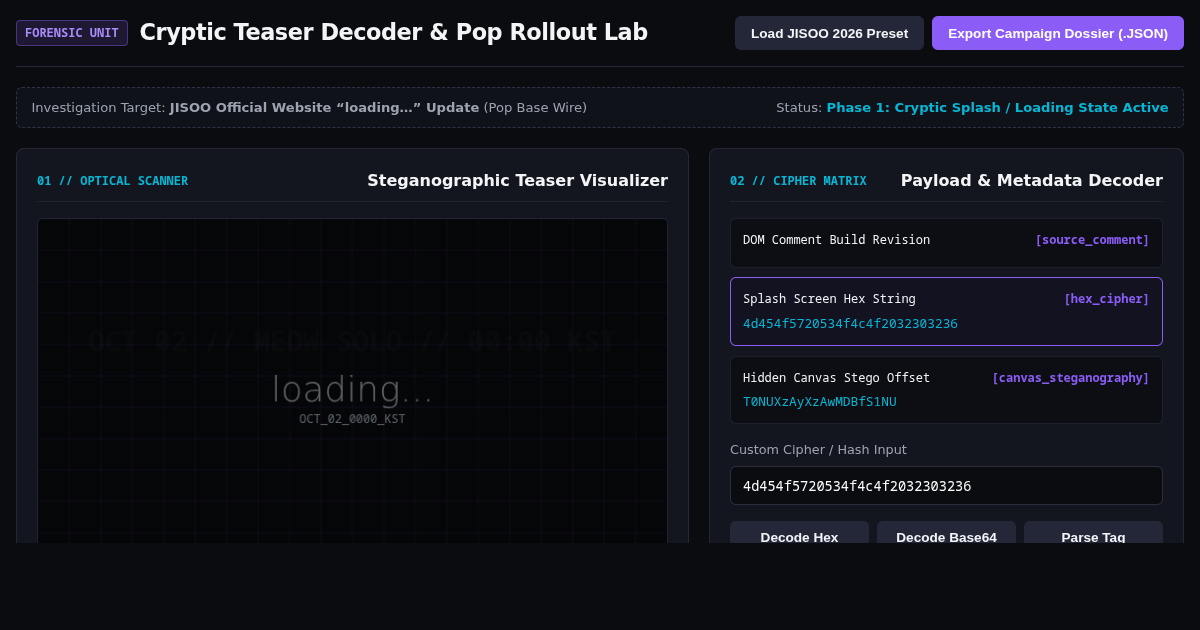Click the [hex_cipher] tag label
This screenshot has height=630, width=1200.
click(1106, 299)
